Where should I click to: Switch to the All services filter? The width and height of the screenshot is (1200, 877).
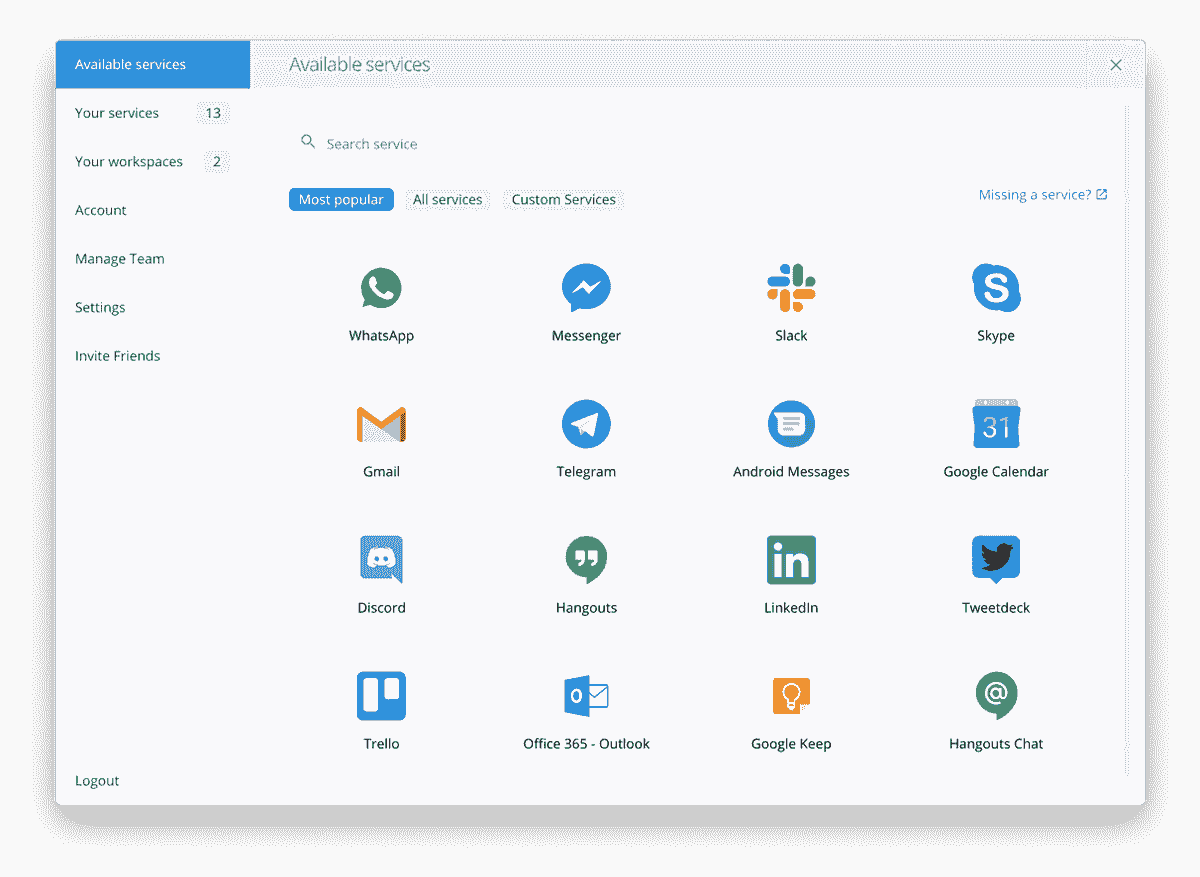pyautogui.click(x=447, y=199)
